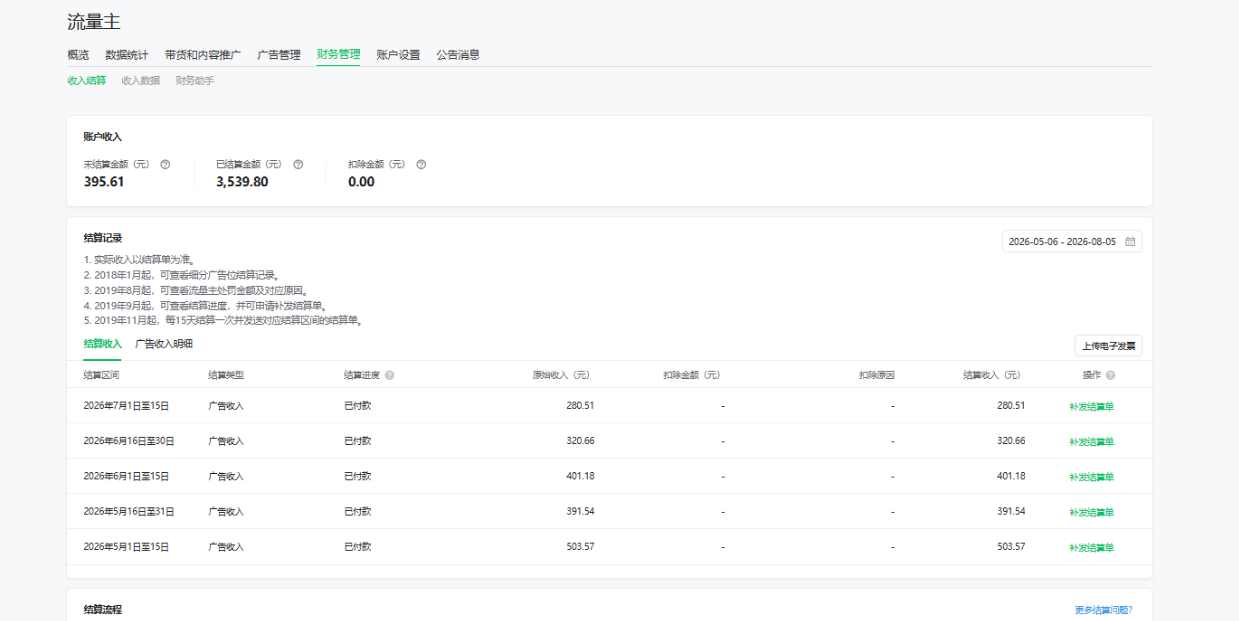Switch to 数据统计 tab
This screenshot has width=1239, height=621.
click(x=127, y=55)
